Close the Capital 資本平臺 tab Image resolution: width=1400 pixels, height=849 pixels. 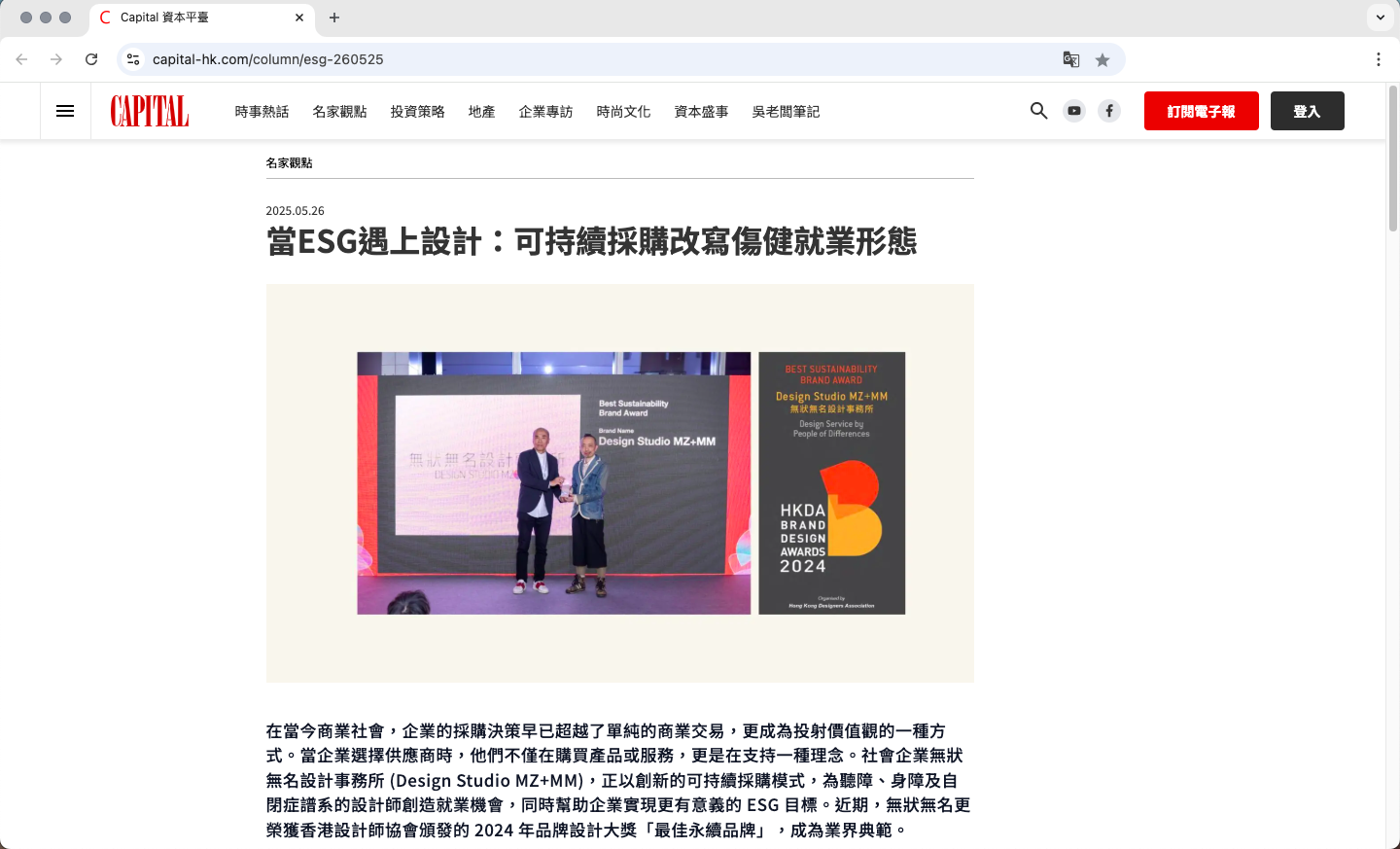[299, 18]
